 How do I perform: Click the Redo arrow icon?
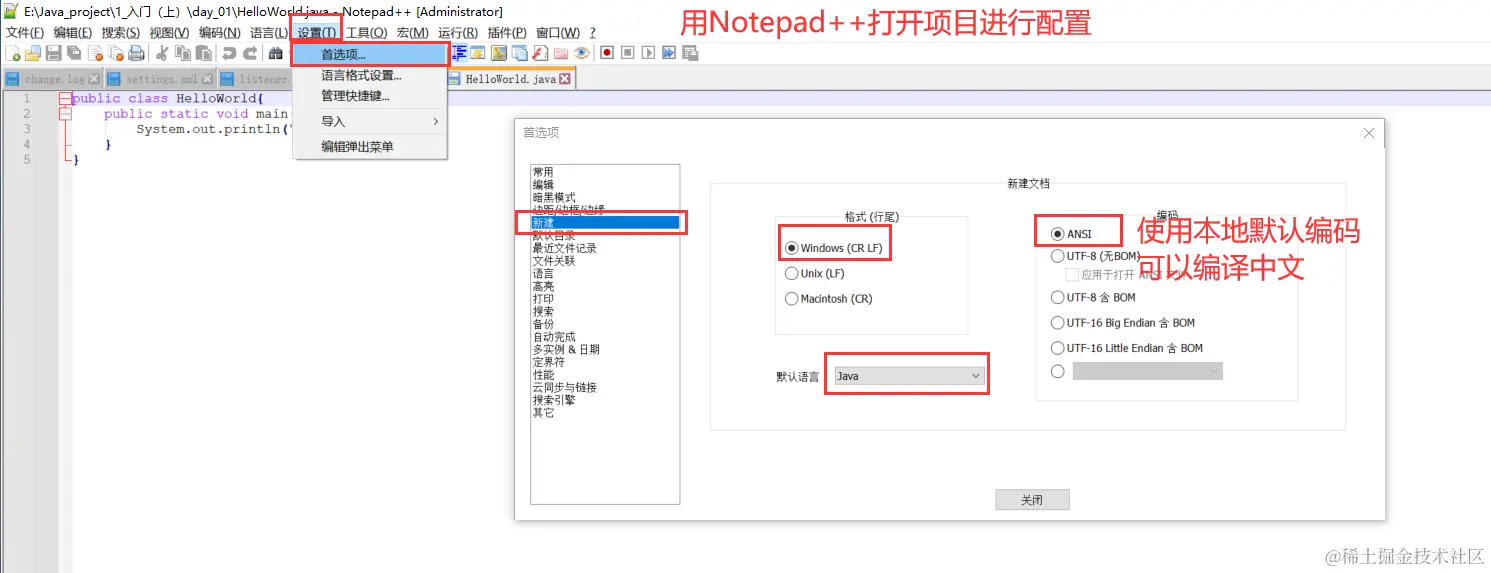tap(250, 53)
